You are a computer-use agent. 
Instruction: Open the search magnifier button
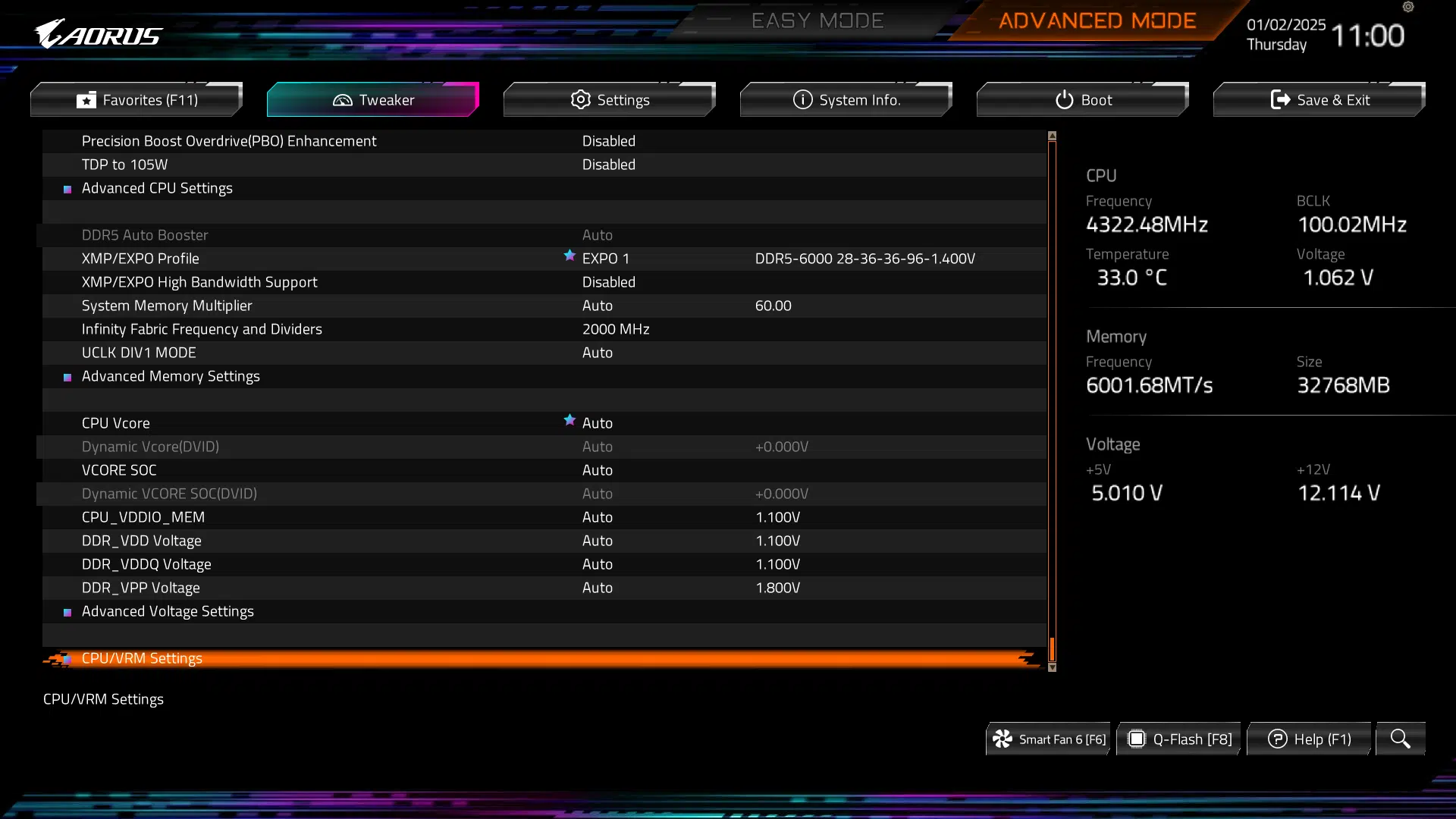(1401, 739)
